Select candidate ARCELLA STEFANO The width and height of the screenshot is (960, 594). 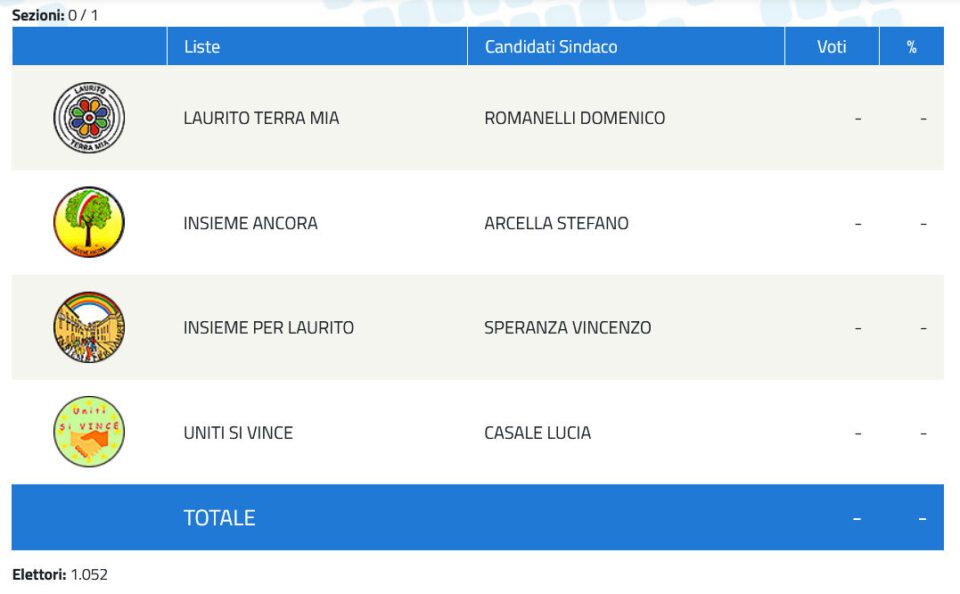557,223
